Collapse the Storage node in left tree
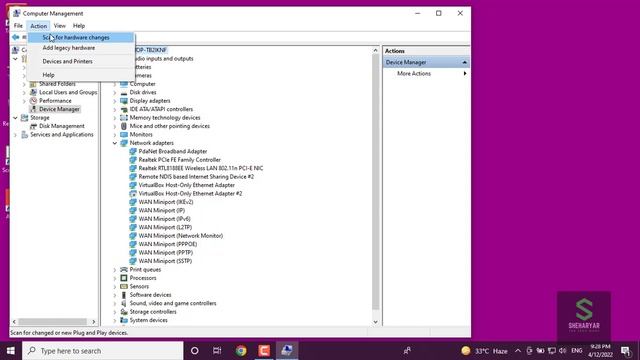The width and height of the screenshot is (640, 360). point(16,118)
